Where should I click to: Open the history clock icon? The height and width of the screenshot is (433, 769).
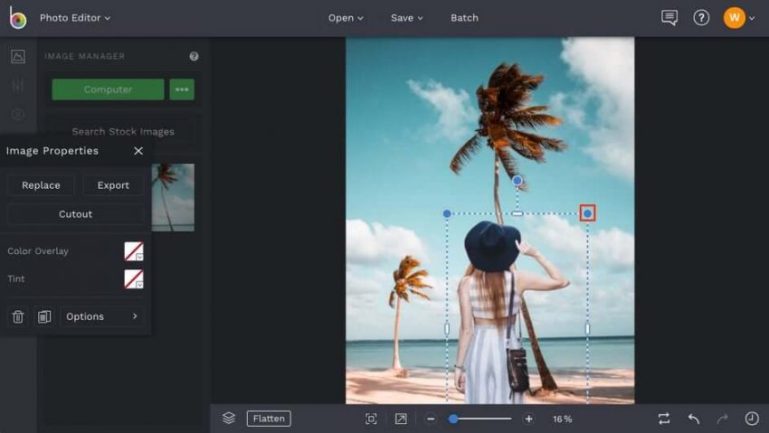[x=752, y=419]
